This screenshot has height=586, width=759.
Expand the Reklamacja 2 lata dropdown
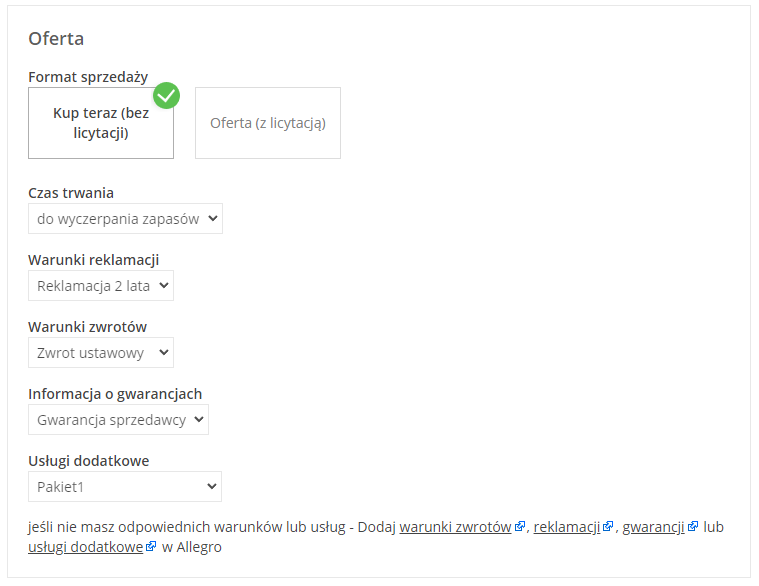pos(101,285)
